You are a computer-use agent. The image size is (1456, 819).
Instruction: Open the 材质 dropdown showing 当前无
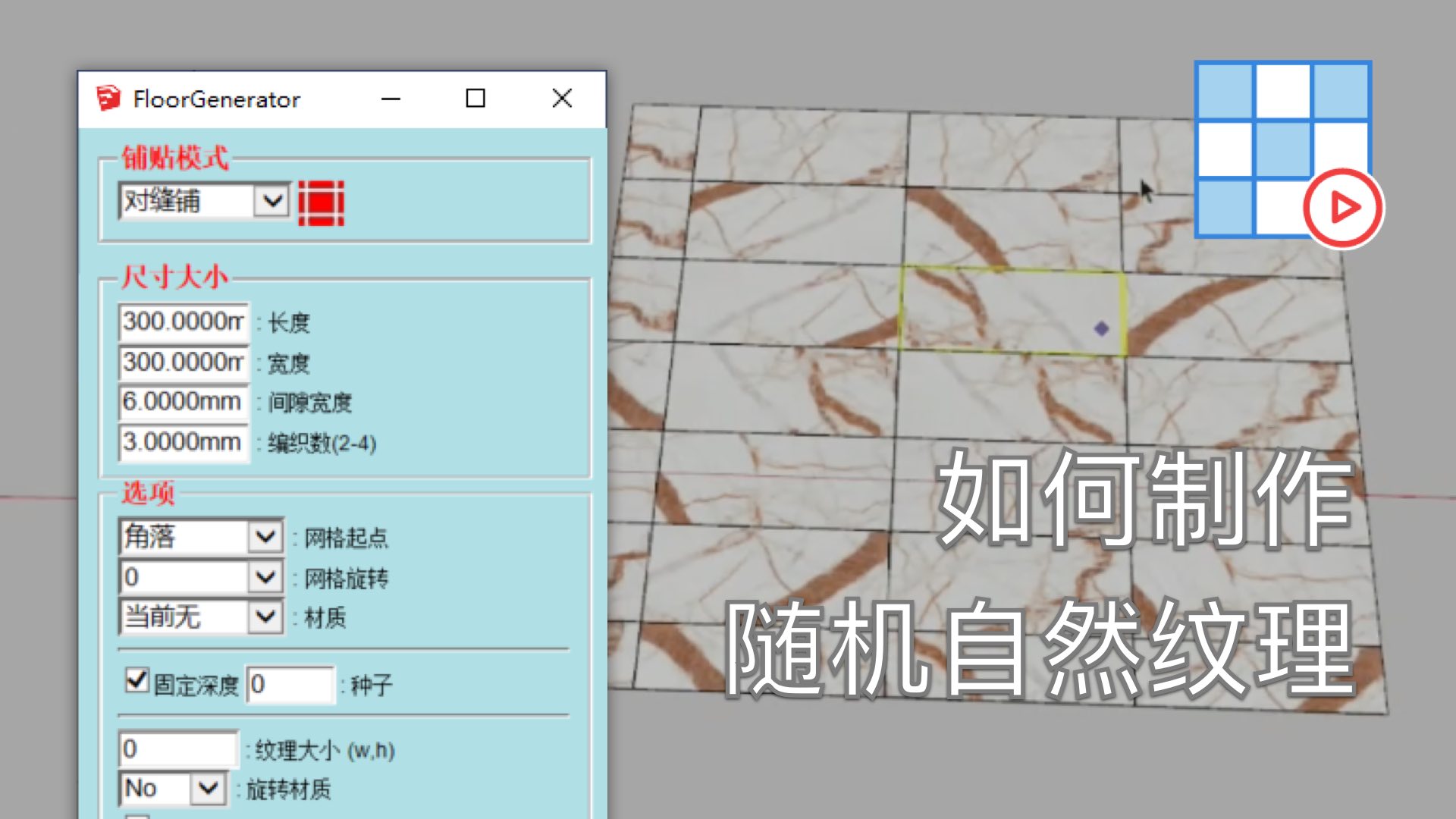tap(265, 617)
